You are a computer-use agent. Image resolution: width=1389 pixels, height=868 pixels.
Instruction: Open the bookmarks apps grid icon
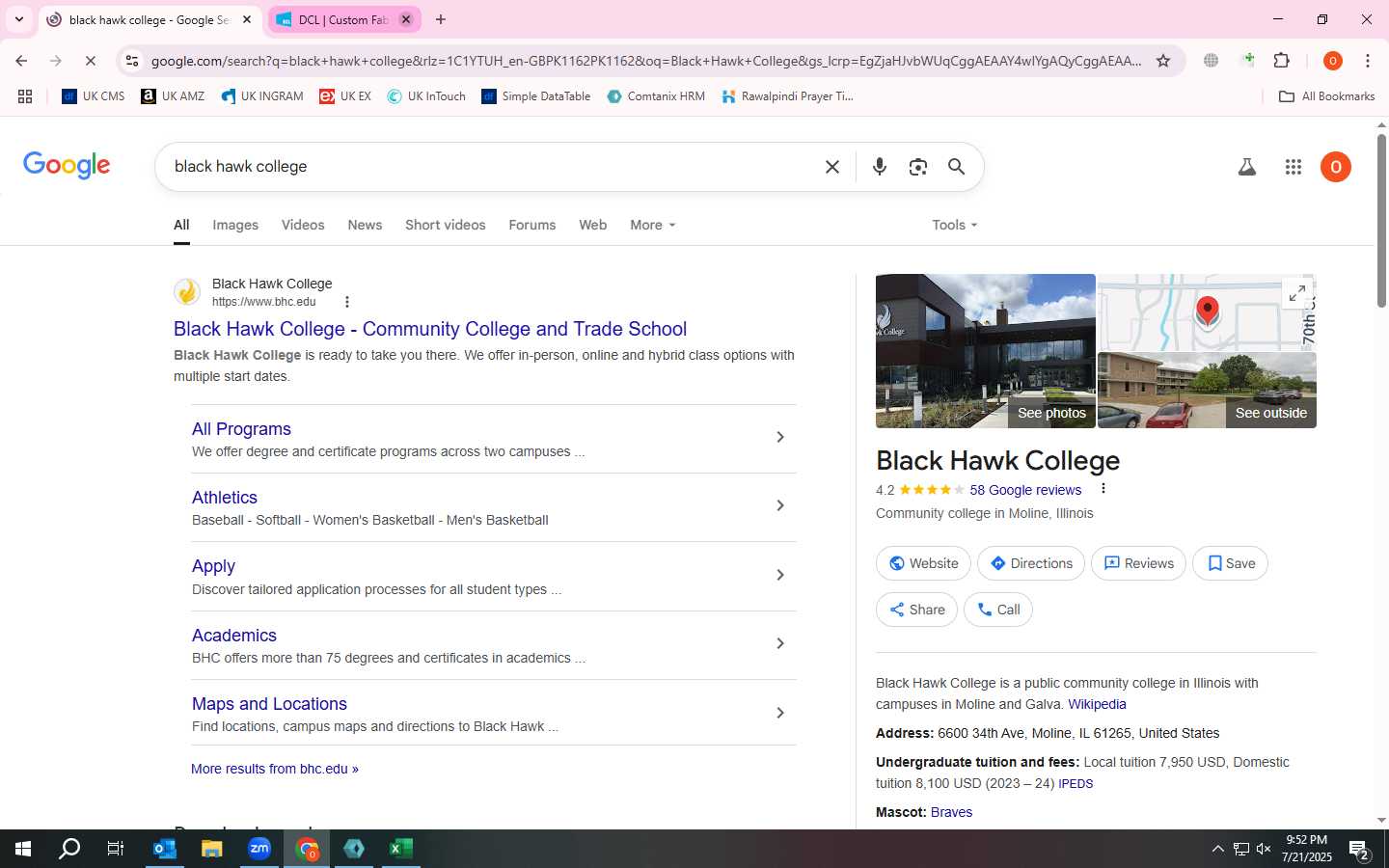click(x=25, y=96)
